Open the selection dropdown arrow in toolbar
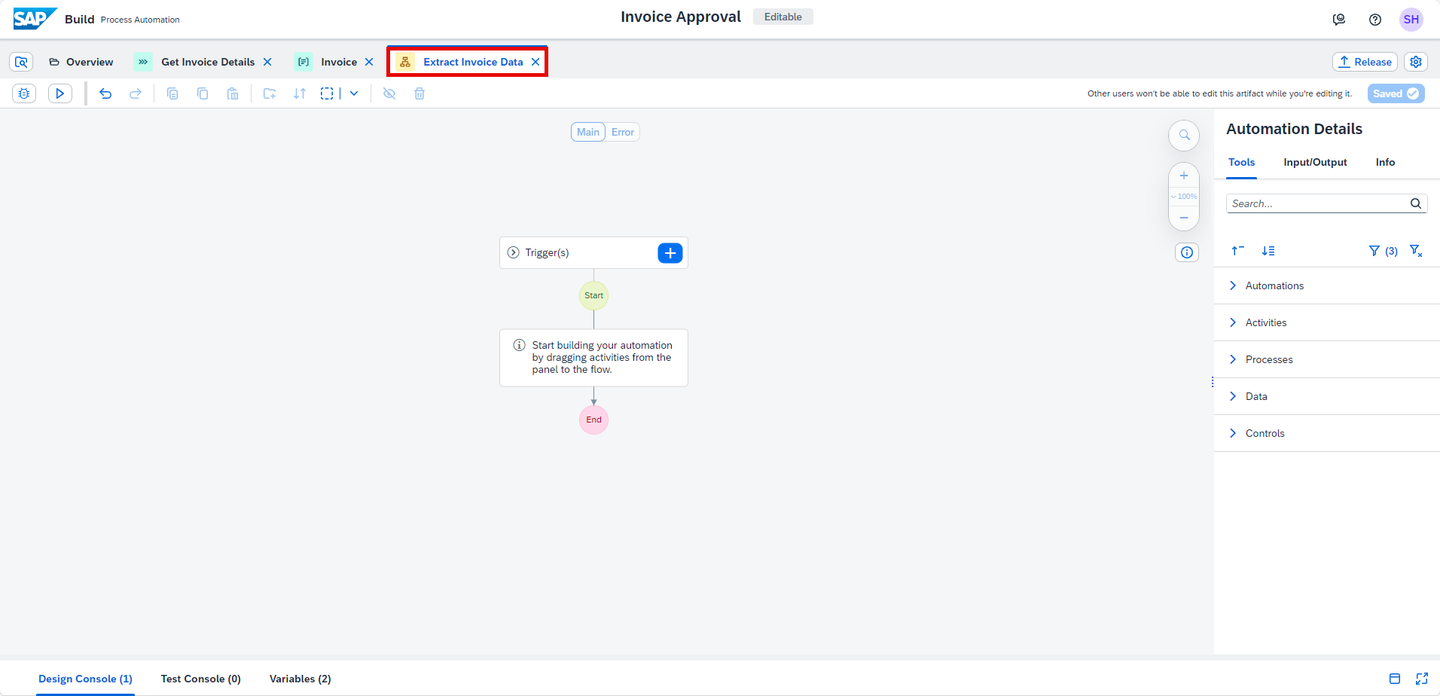 click(354, 93)
